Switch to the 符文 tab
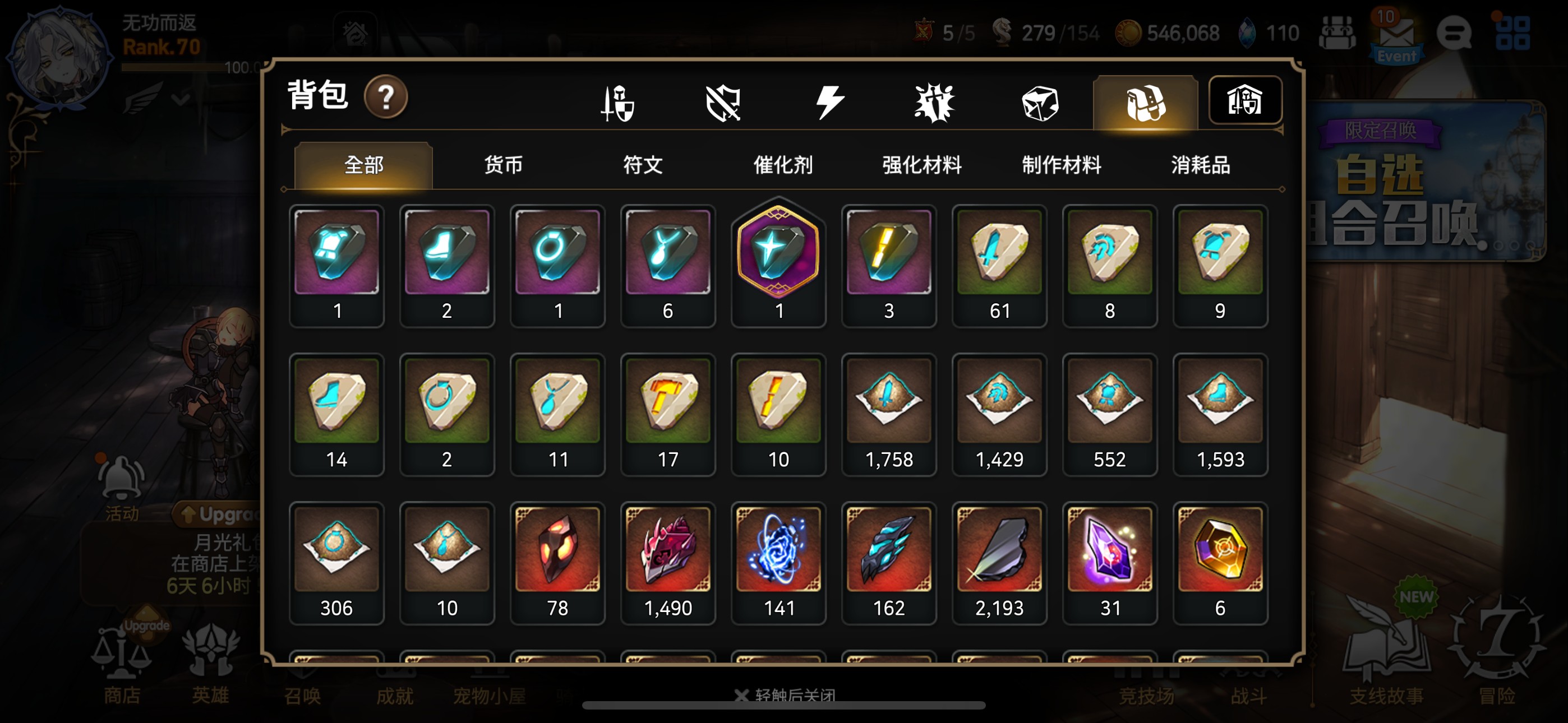This screenshot has width=1568, height=723. click(643, 165)
